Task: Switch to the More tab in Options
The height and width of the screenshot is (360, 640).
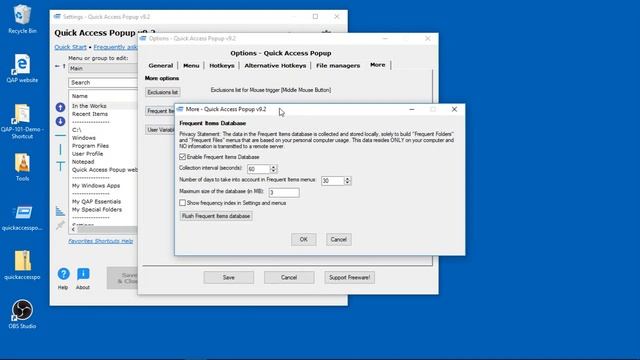Action: 378,65
